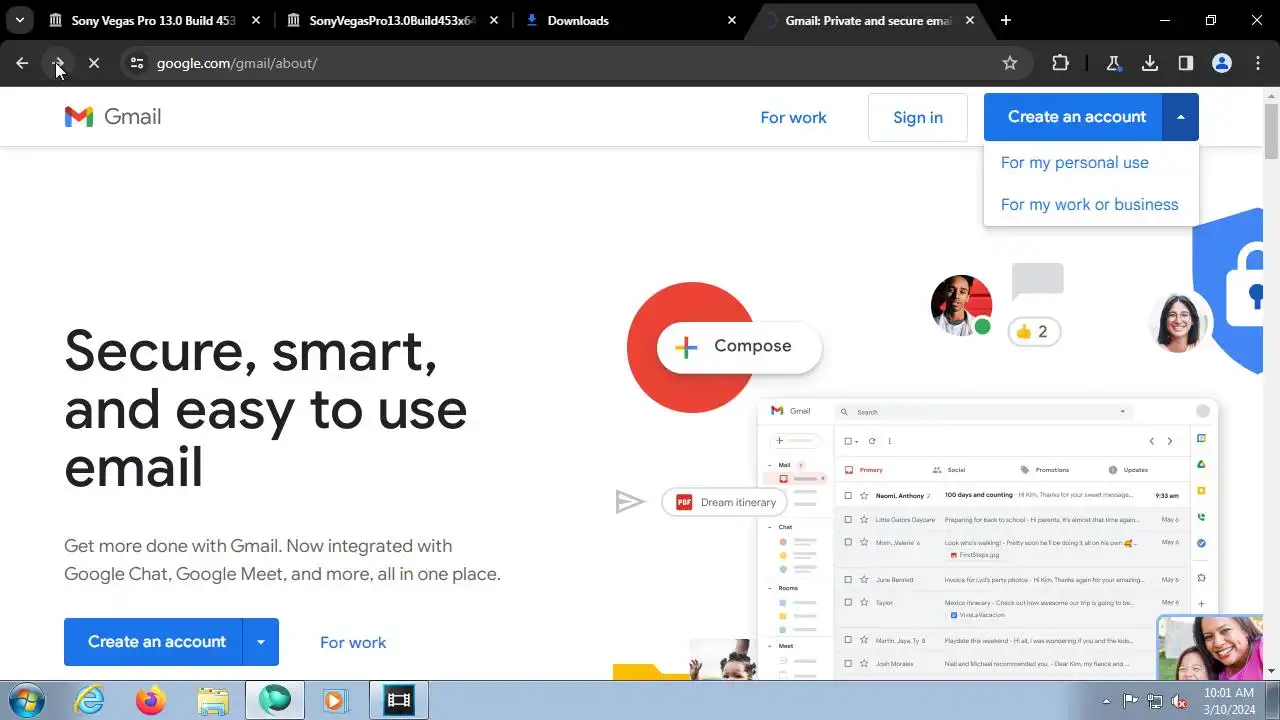
Task: Expand lower Create an account dropdown arrow
Action: click(x=261, y=642)
